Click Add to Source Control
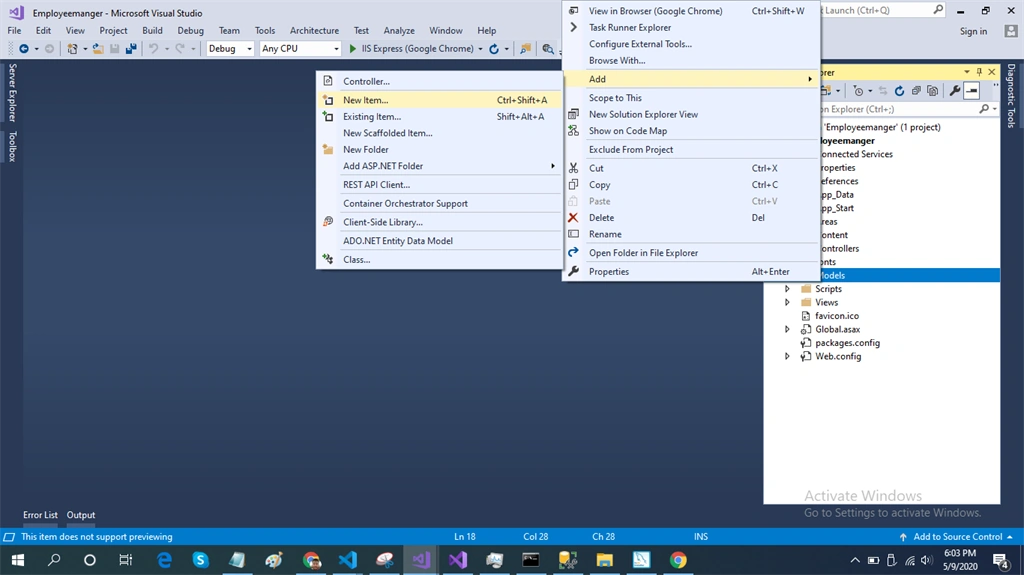1024x575 pixels. click(x=957, y=536)
